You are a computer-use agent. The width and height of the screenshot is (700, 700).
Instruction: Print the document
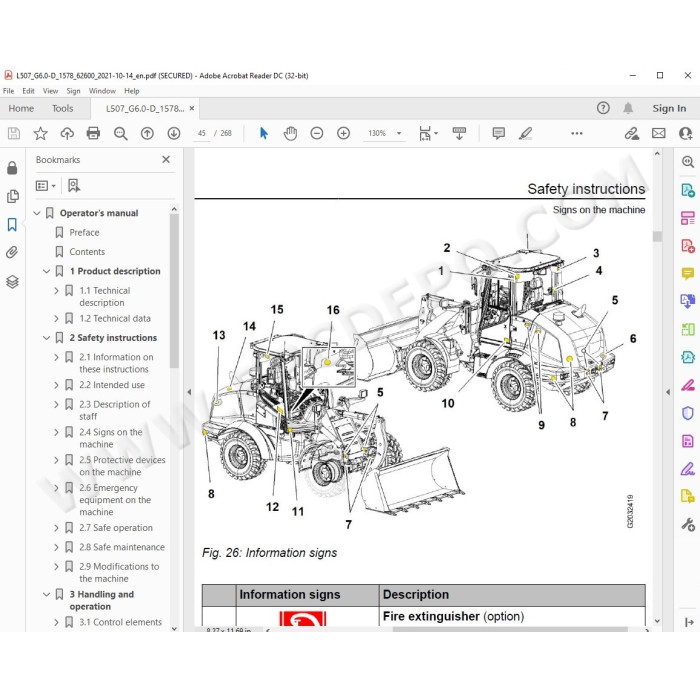(x=93, y=133)
